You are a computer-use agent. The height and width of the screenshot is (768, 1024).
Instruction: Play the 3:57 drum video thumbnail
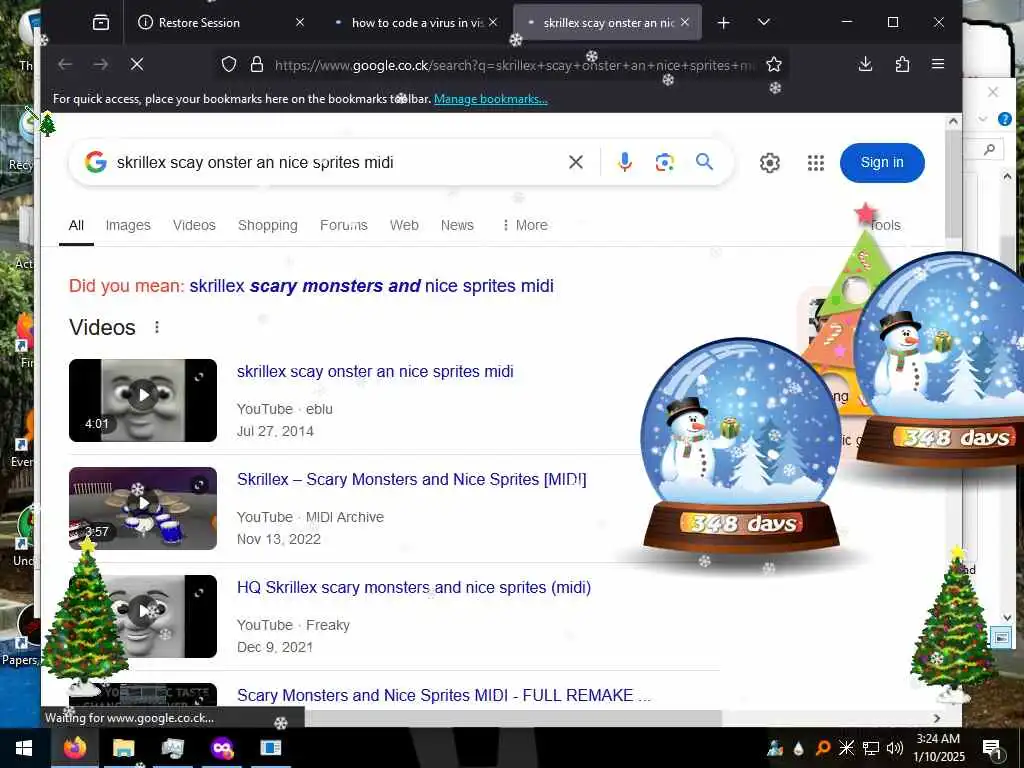click(x=143, y=508)
